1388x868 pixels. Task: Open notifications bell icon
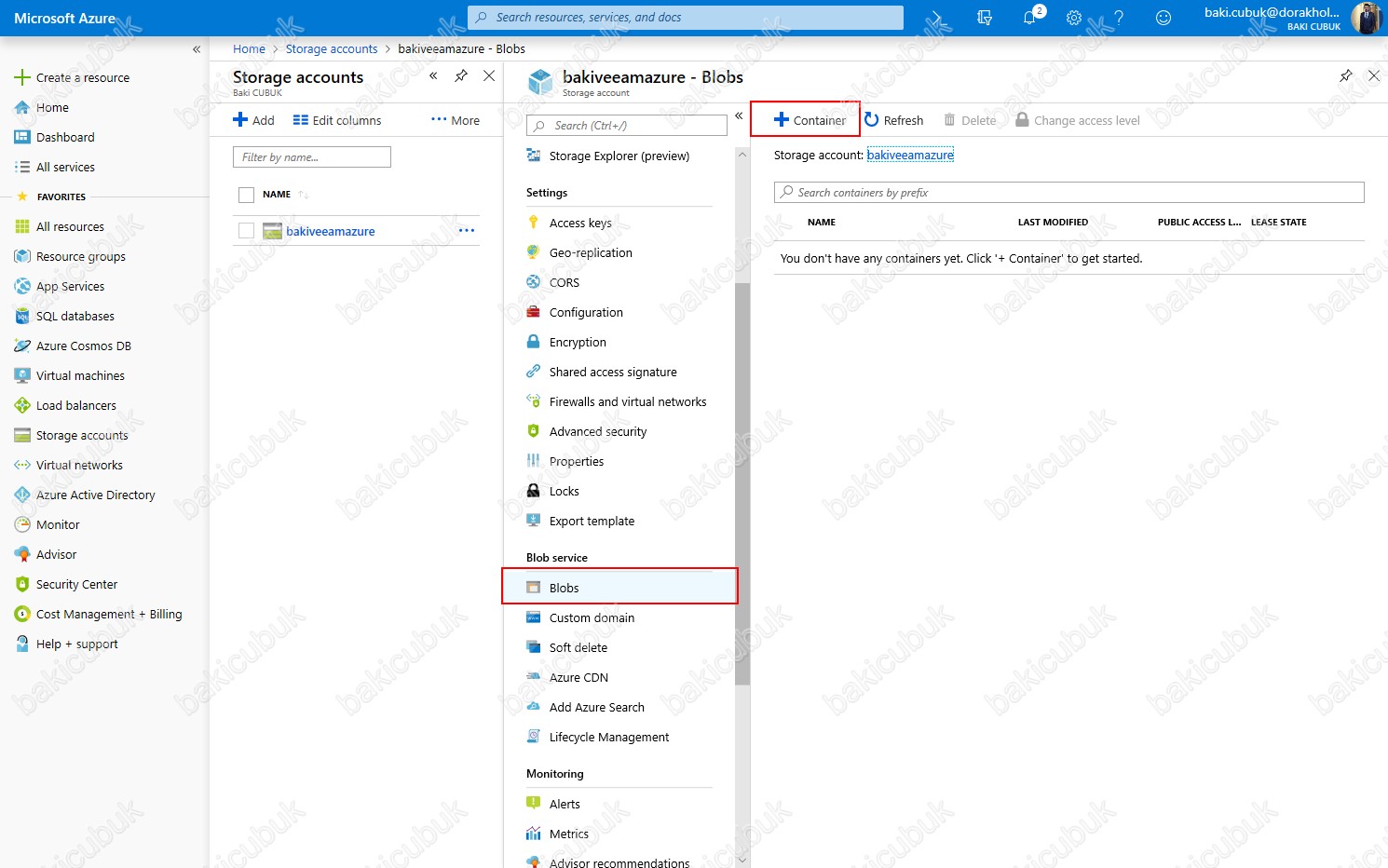point(1029,18)
